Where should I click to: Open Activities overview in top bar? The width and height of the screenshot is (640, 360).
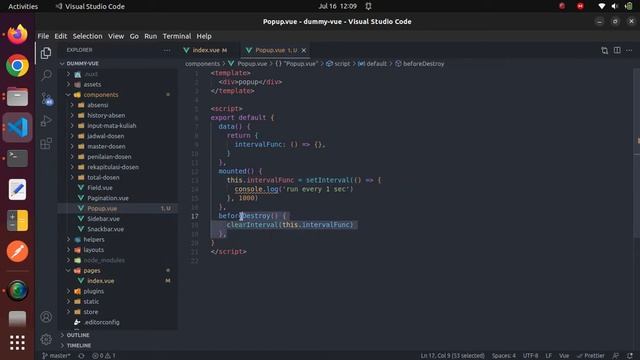23,7
